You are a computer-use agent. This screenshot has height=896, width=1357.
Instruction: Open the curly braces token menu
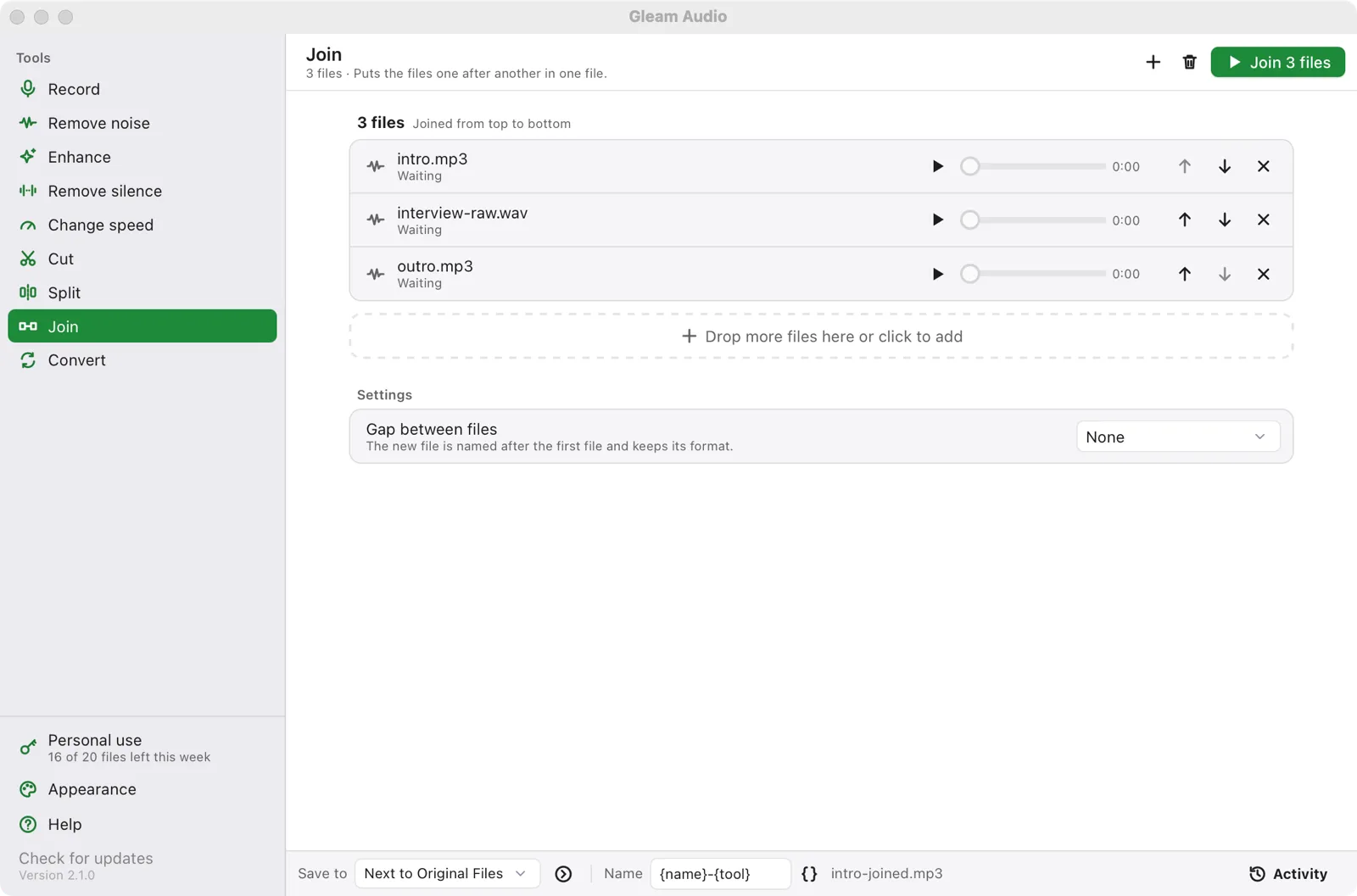809,874
